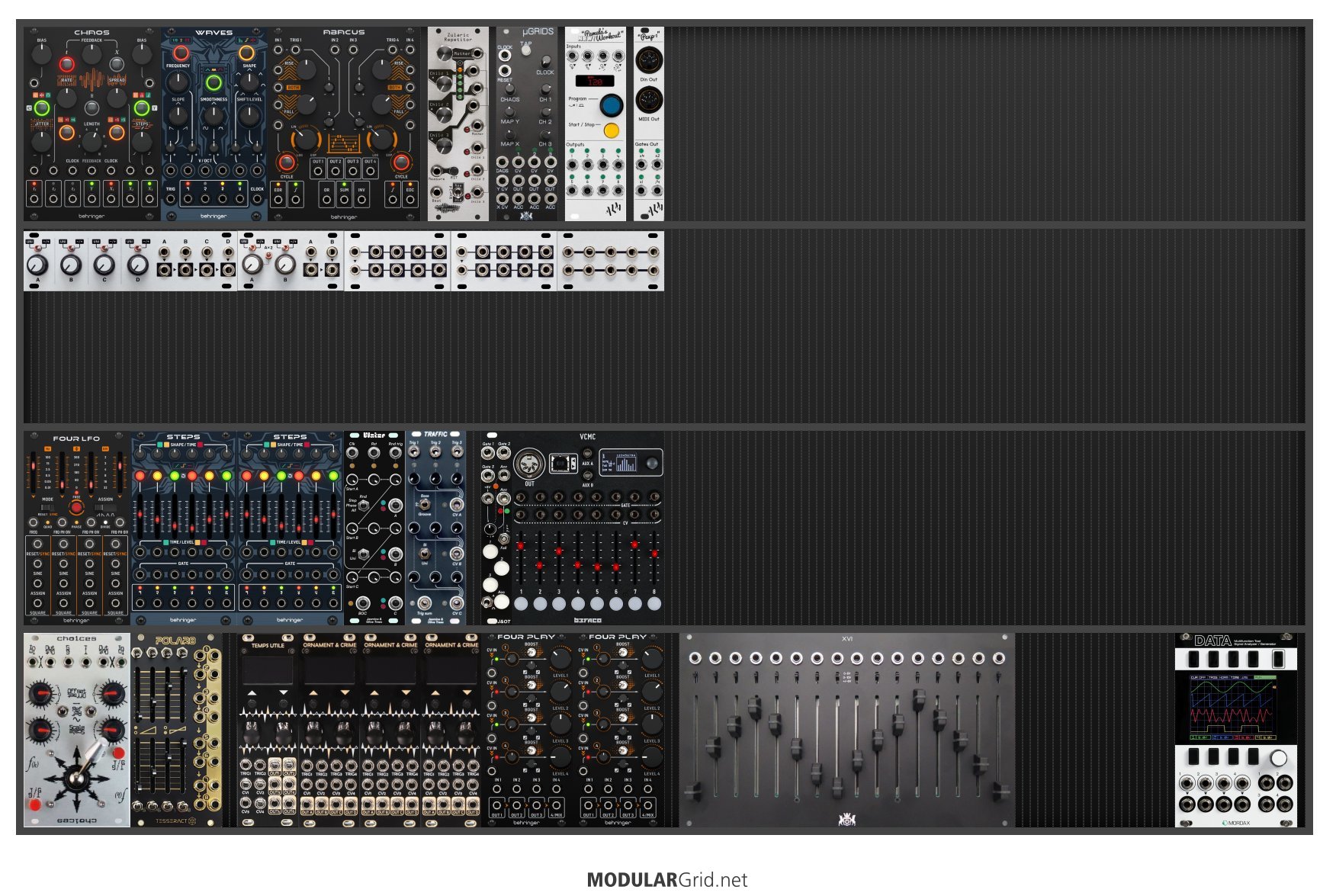This screenshot has height=896, width=1336.
Task: Open the Zularic Repetitor module
Action: point(458,124)
